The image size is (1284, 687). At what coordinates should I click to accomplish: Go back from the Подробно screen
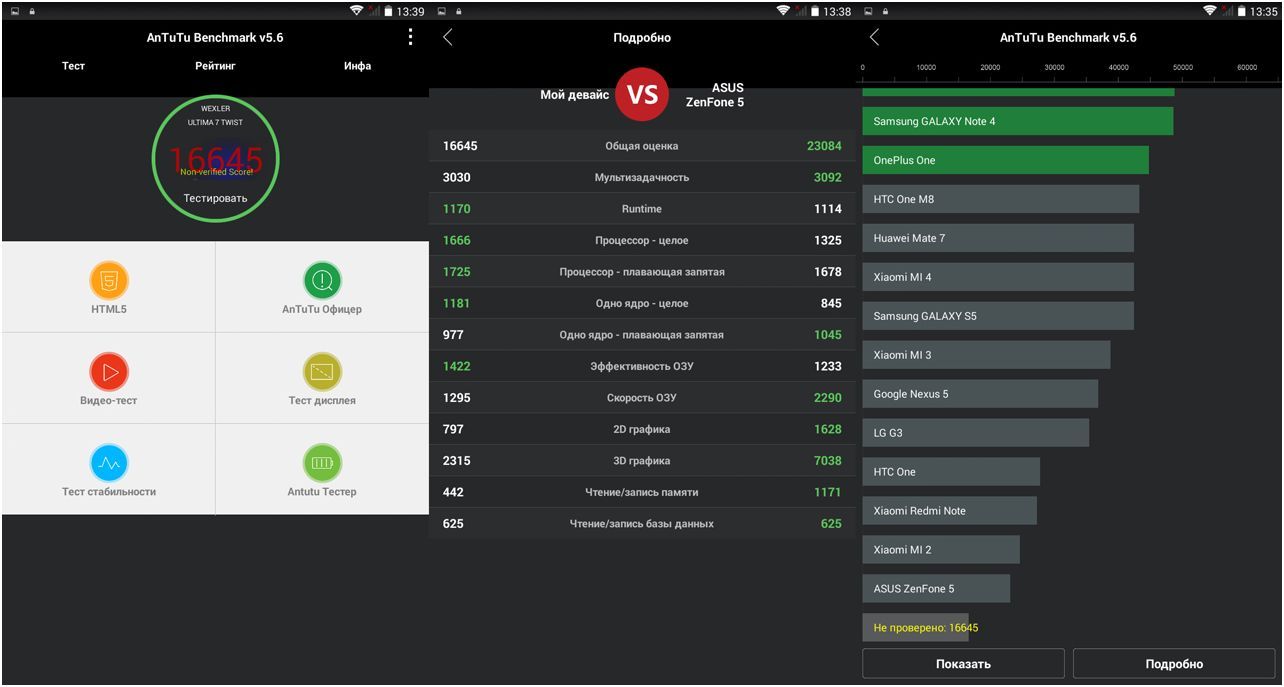click(x=448, y=38)
